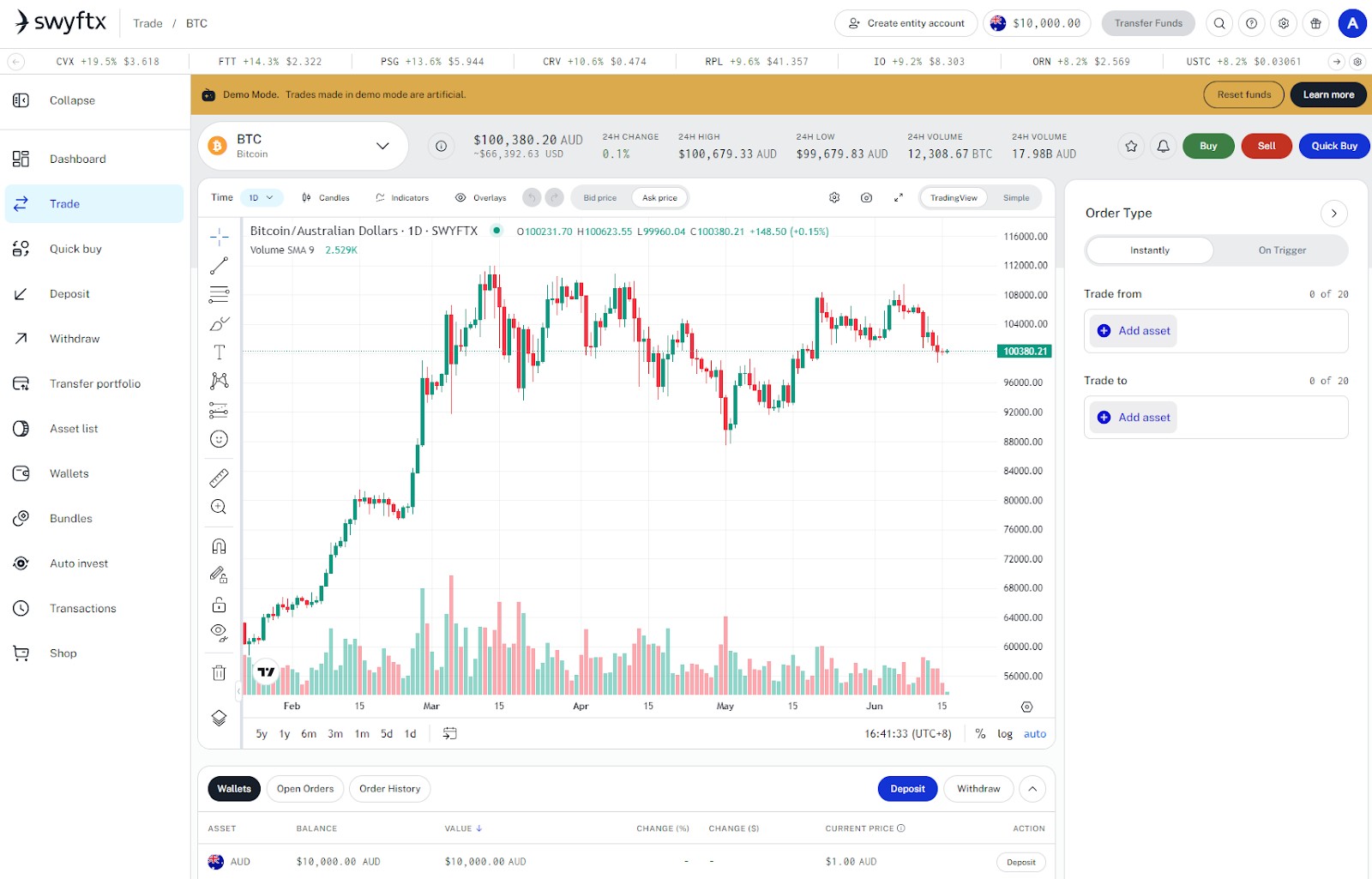Image resolution: width=1372 pixels, height=879 pixels.
Task: Select On Trigger order type
Action: coord(1282,250)
